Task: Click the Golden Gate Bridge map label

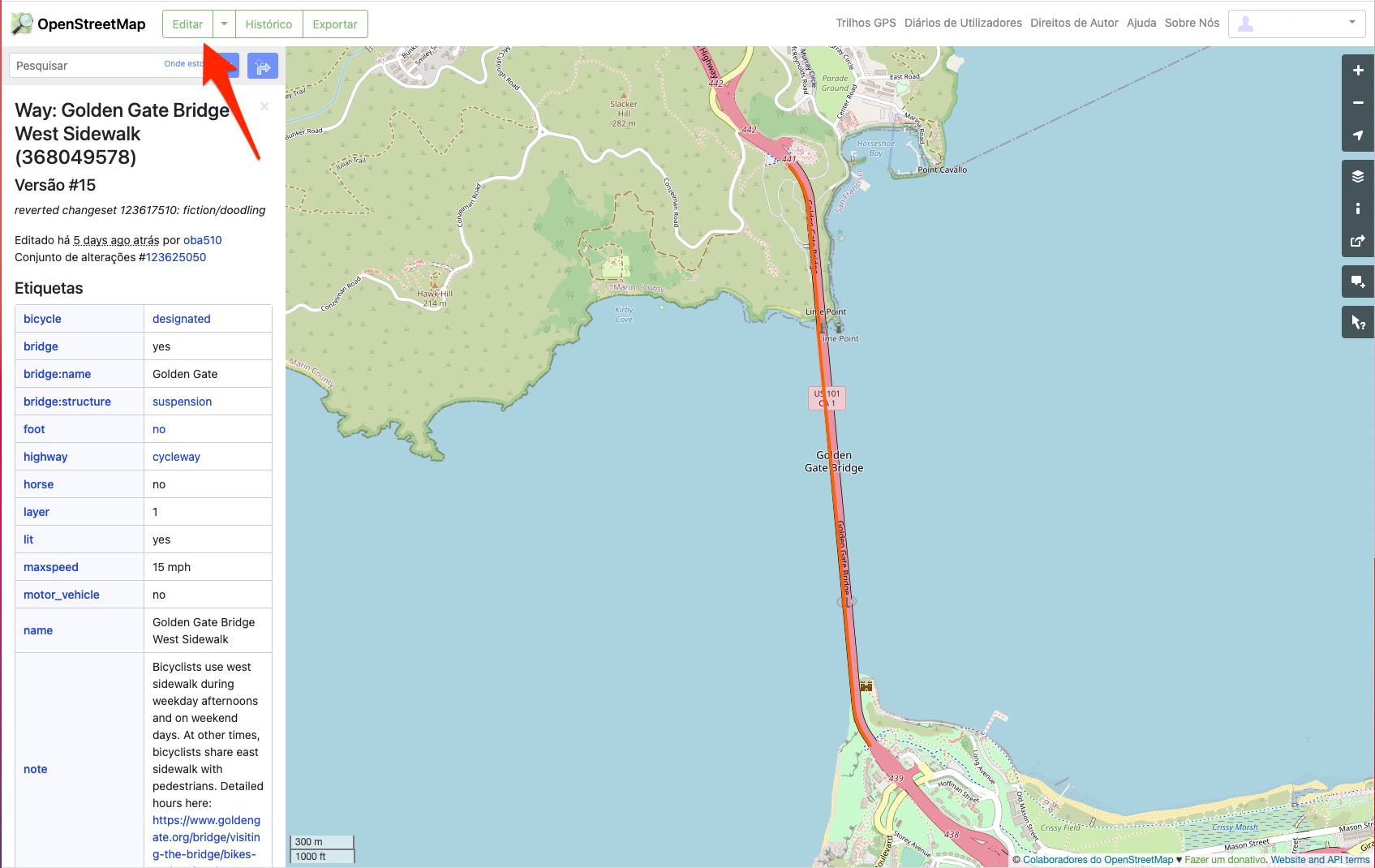Action: 834,462
